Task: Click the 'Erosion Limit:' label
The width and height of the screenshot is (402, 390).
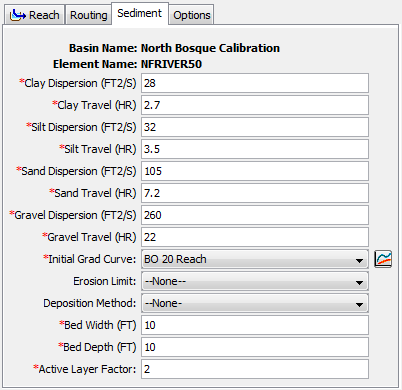Action: 105,281
